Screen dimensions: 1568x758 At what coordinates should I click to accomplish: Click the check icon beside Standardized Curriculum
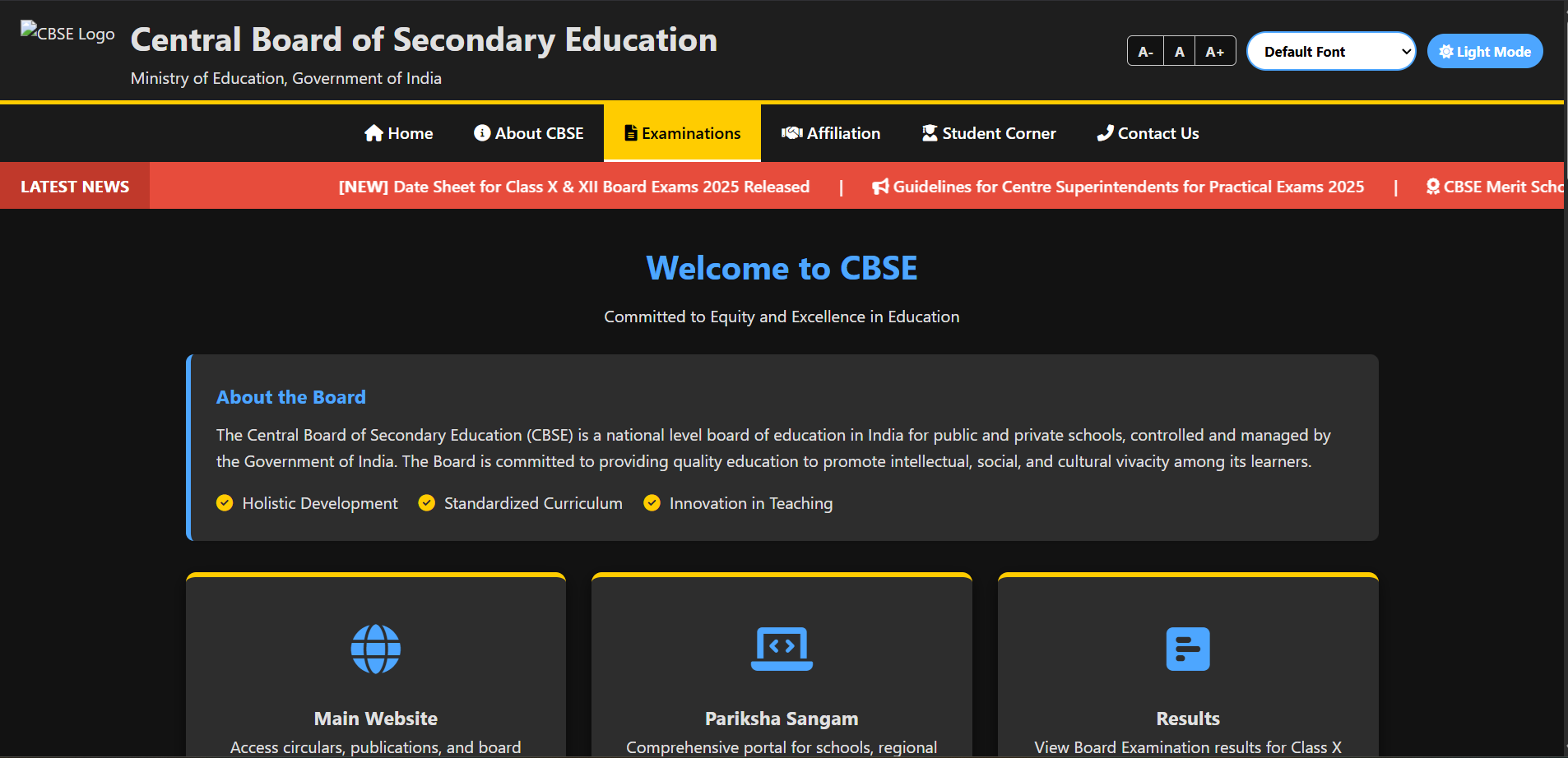pos(426,502)
